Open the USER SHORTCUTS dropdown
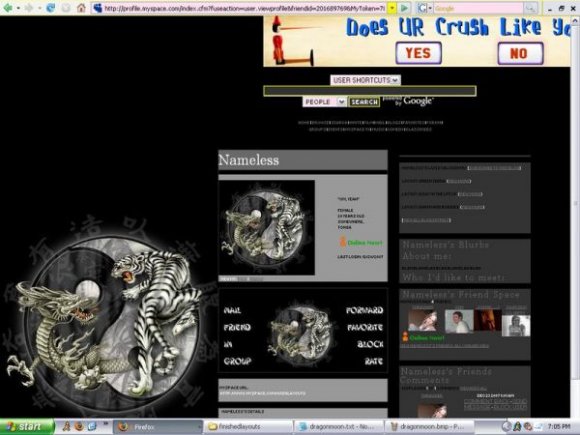 pyautogui.click(x=365, y=80)
